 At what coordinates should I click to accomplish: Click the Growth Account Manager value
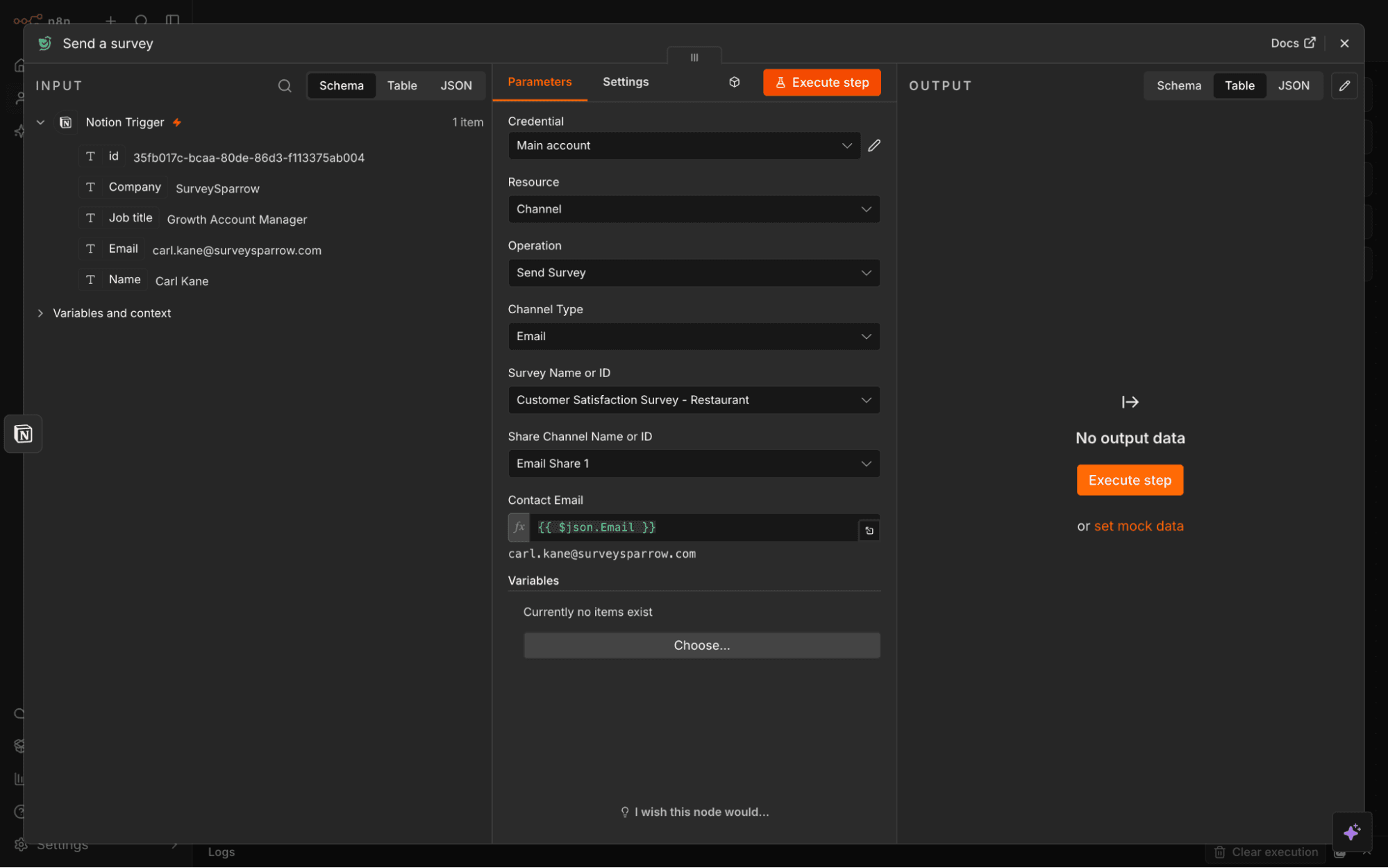click(237, 219)
